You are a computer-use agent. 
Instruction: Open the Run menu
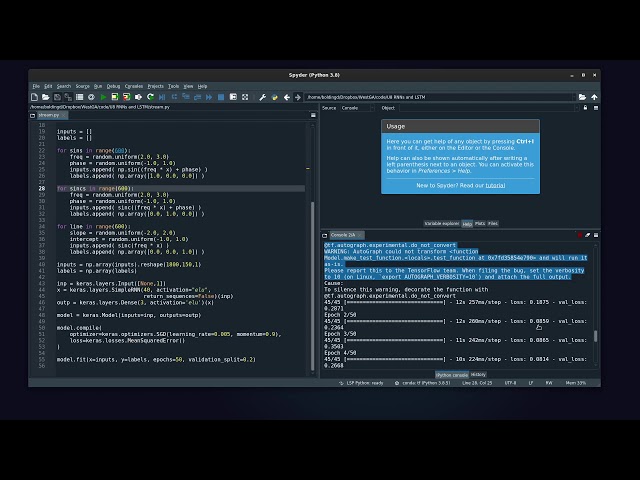[x=98, y=87]
